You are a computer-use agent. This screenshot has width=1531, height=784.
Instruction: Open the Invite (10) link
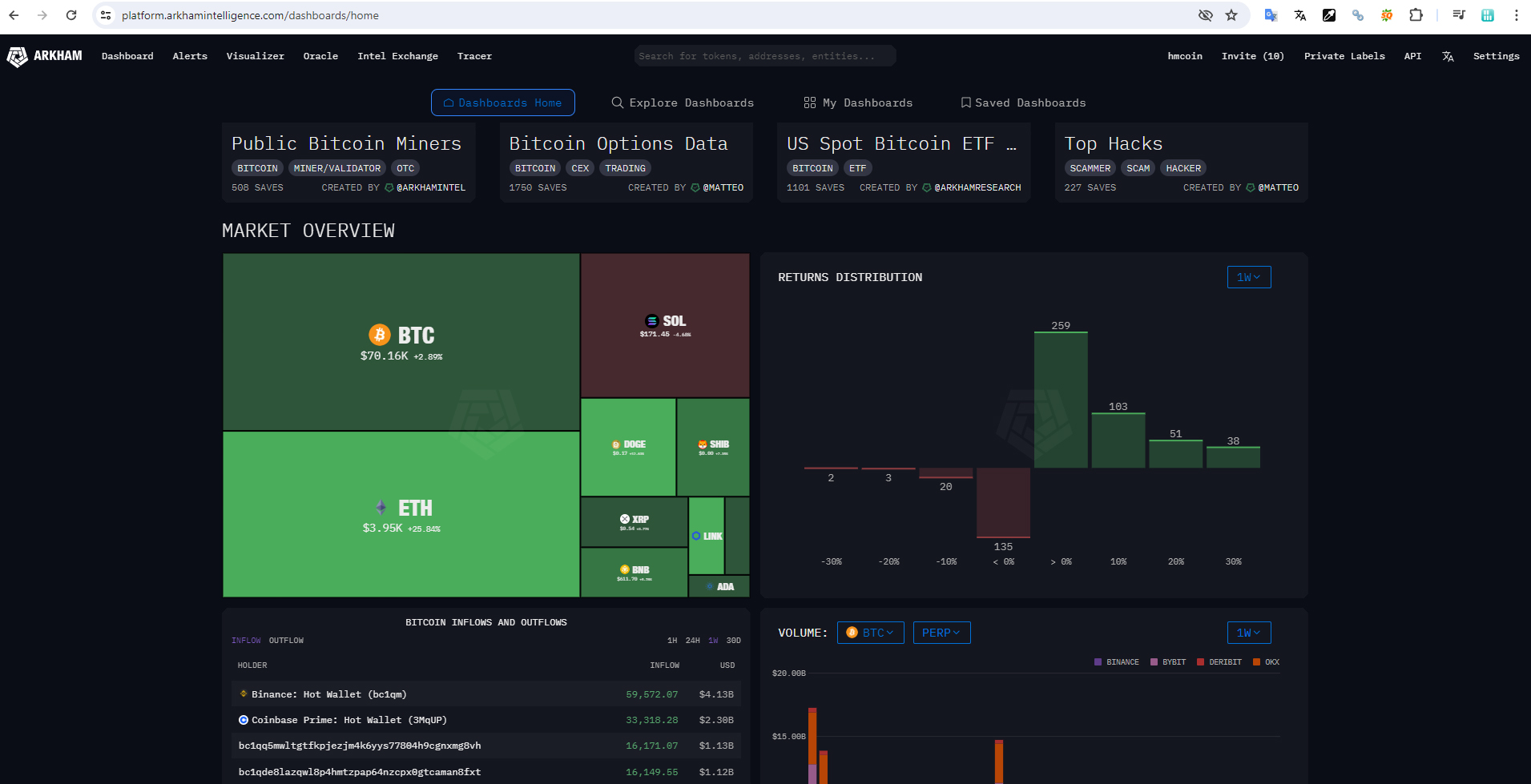coord(1252,56)
